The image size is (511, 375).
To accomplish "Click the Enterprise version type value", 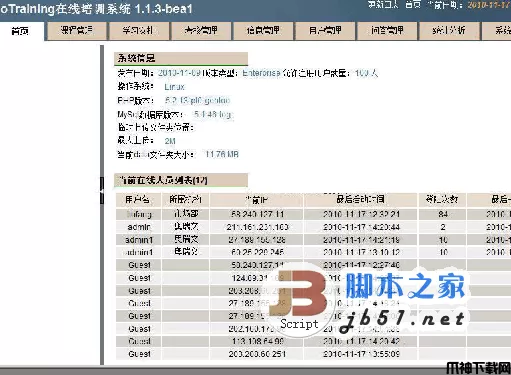I will 261,73.
